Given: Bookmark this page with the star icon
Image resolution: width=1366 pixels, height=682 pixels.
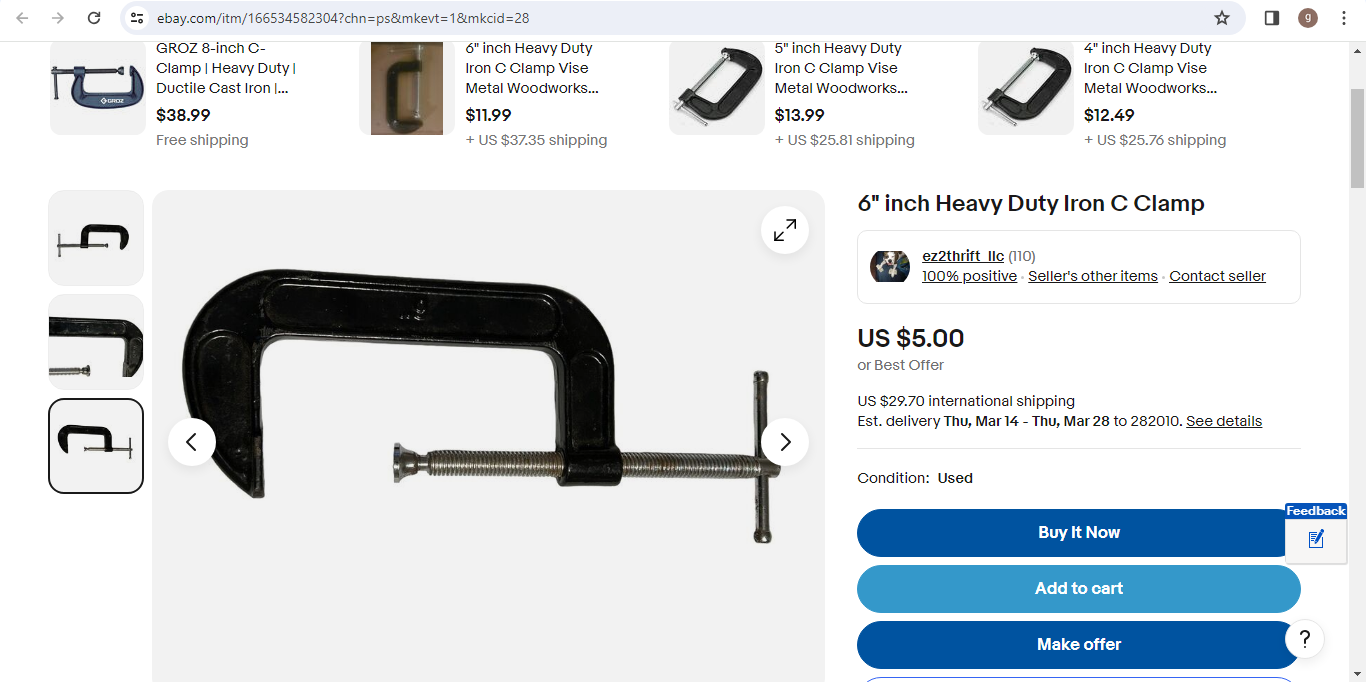Looking at the screenshot, I should click(x=1222, y=18).
